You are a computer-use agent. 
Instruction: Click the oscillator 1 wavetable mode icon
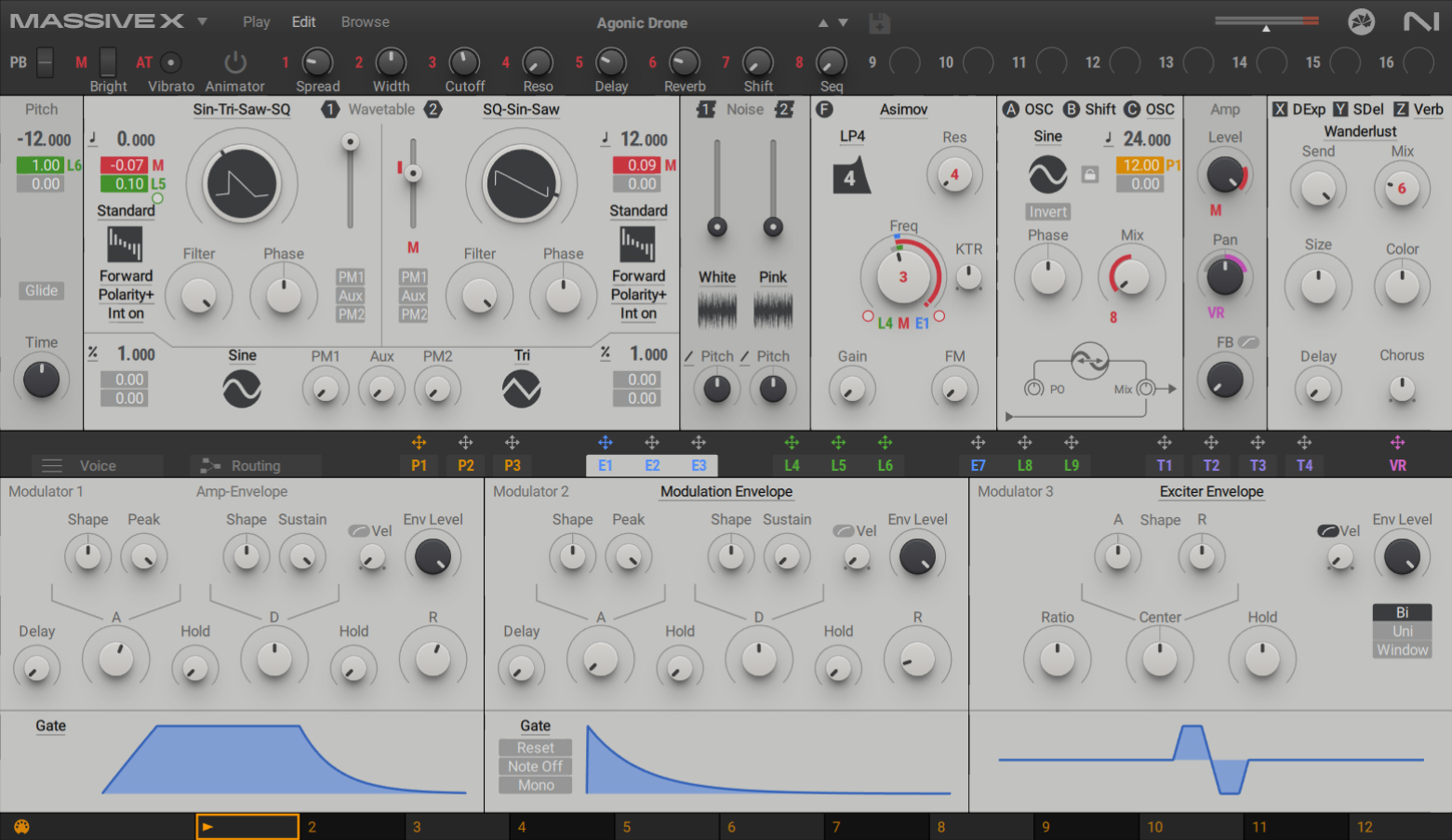[125, 245]
